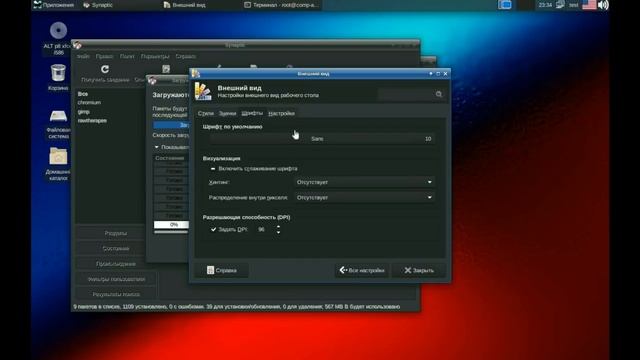
Task: Toggle the Задать DPI checkbox
Action: click(213, 229)
